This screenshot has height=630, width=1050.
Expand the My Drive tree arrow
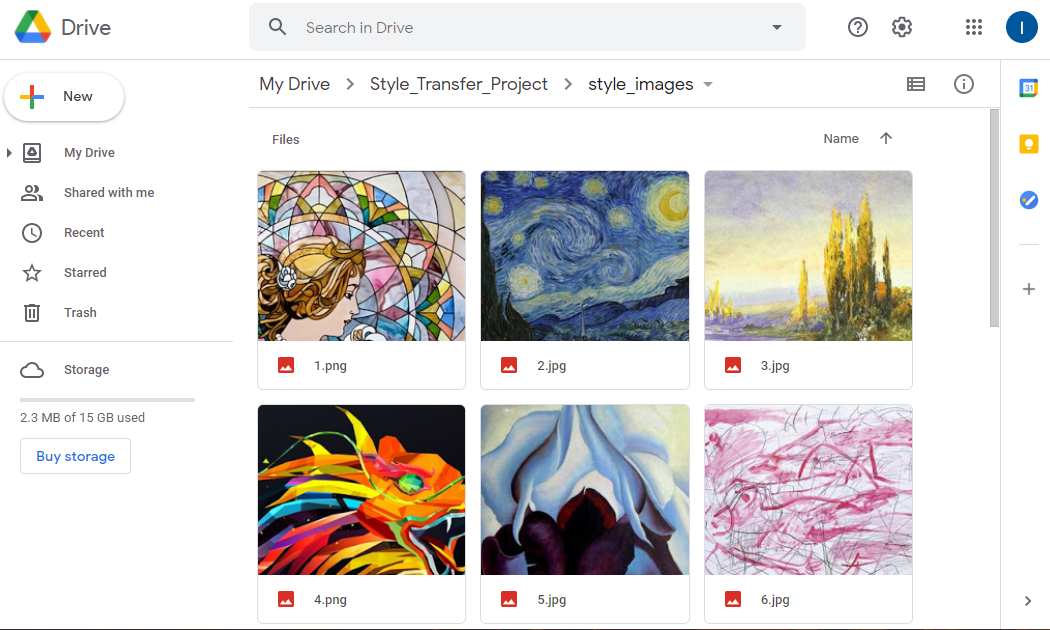9,153
